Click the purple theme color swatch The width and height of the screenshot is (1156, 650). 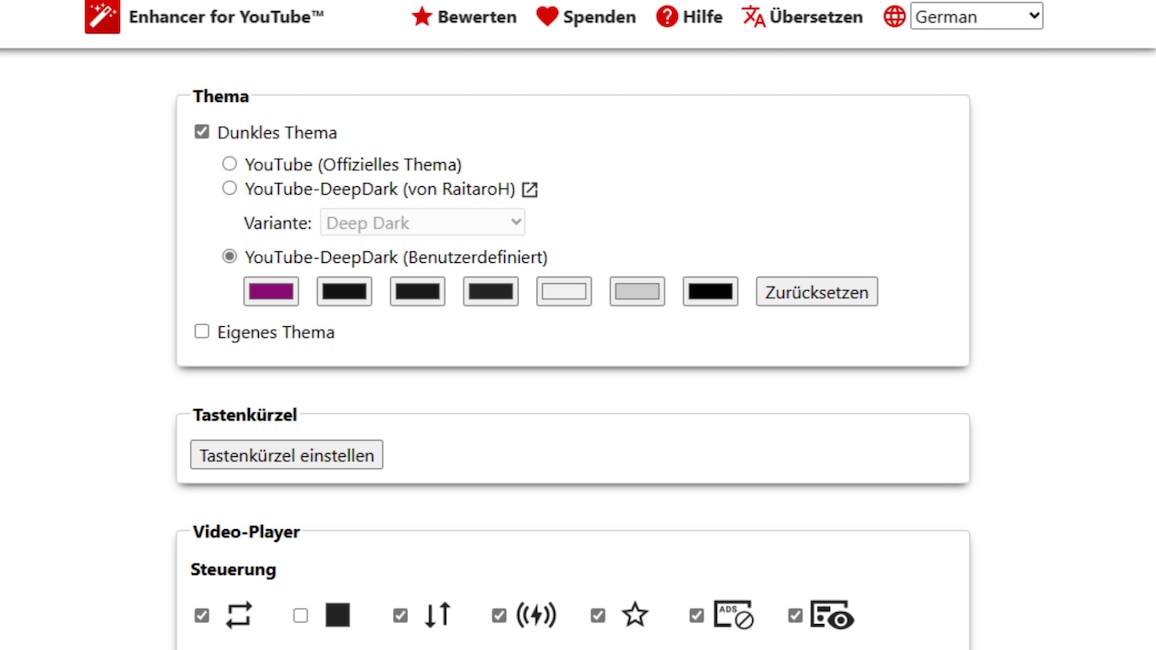pos(270,291)
